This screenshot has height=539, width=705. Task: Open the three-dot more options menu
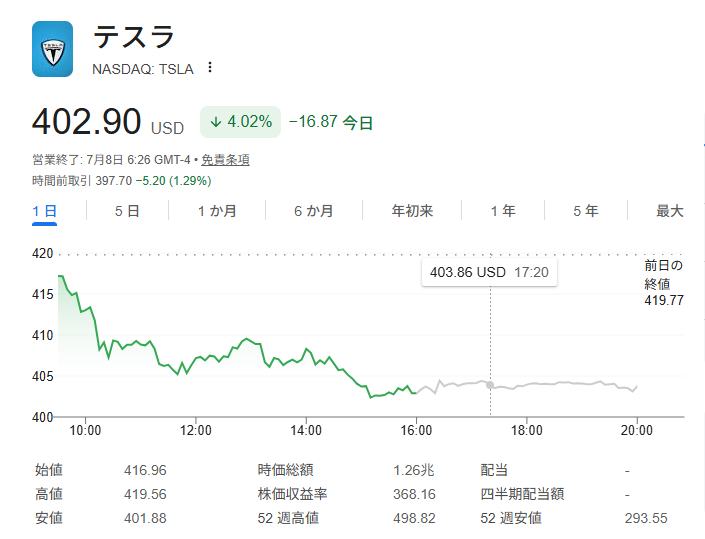[x=210, y=68]
